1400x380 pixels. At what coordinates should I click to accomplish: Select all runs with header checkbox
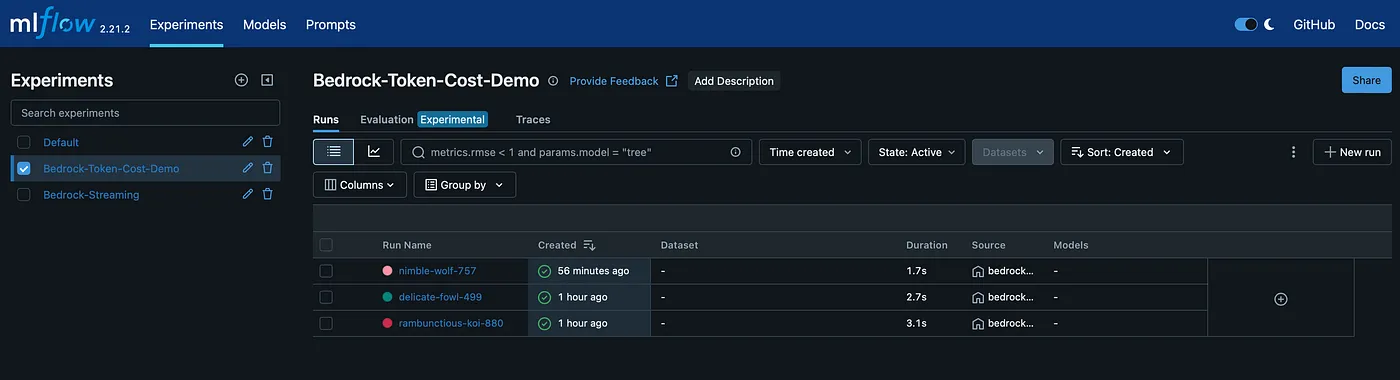326,245
